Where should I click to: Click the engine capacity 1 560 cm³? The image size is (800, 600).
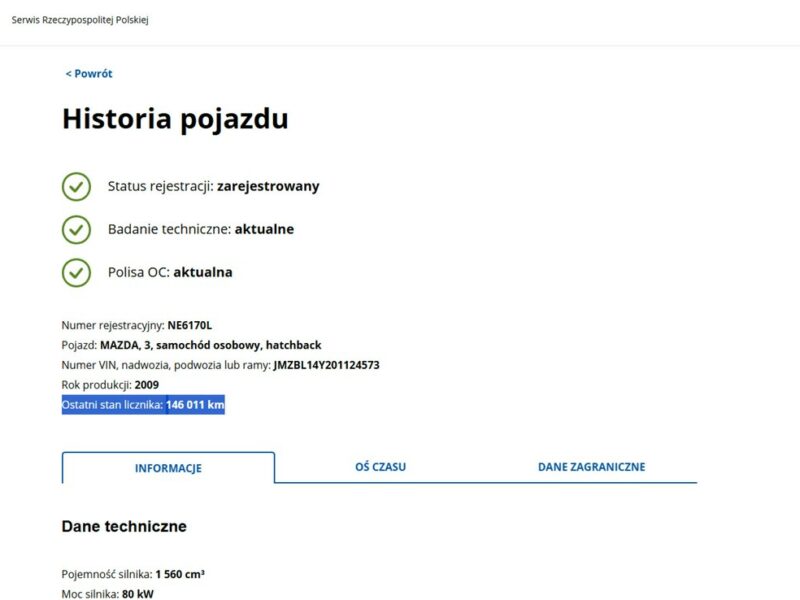(x=180, y=574)
